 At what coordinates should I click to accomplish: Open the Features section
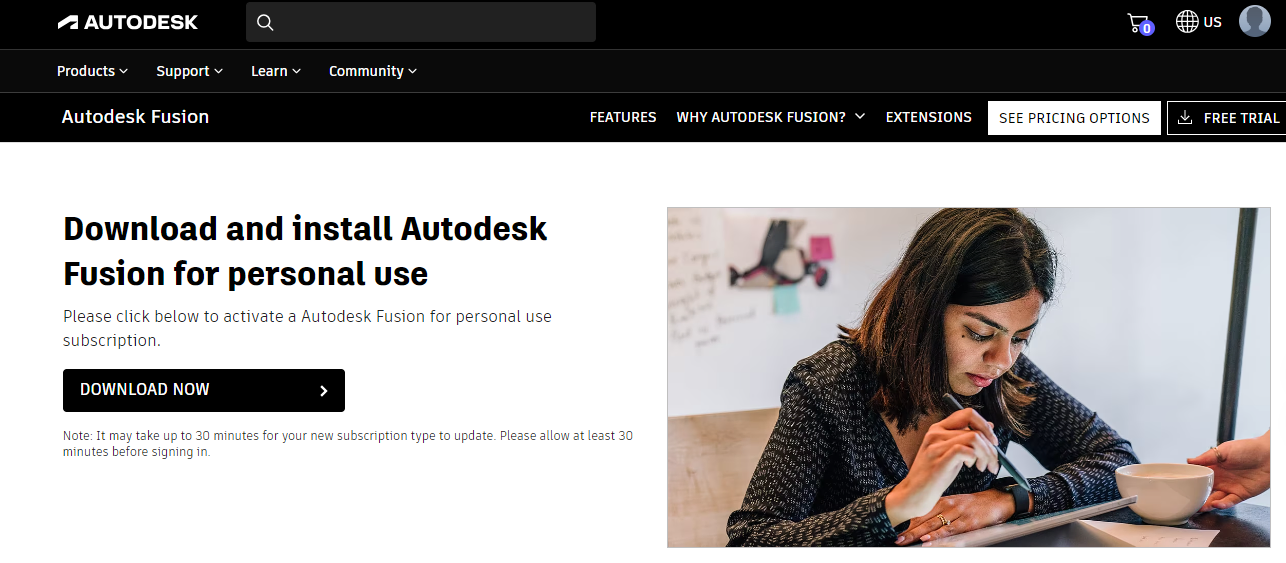(623, 117)
